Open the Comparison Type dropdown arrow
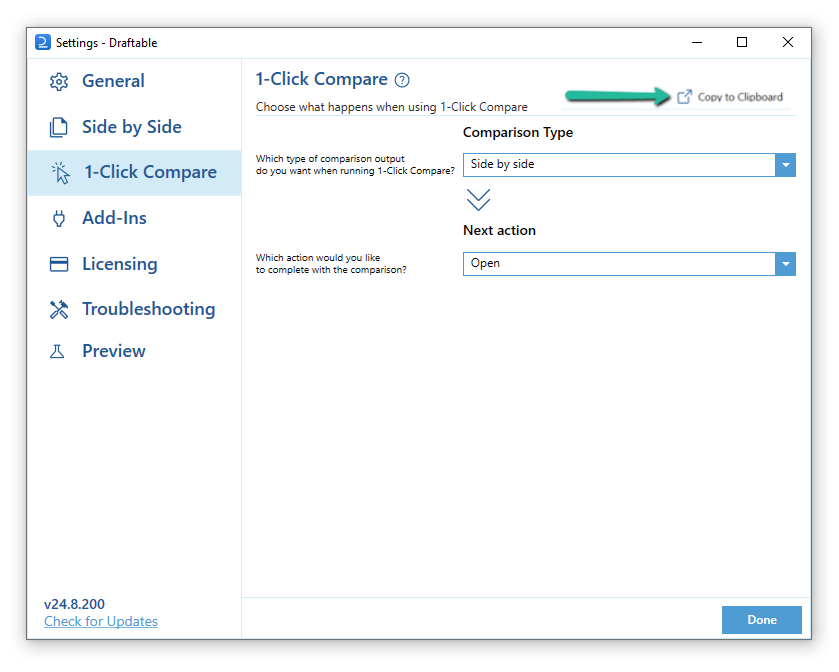Image resolution: width=839 pixels, height=672 pixels. click(x=785, y=165)
